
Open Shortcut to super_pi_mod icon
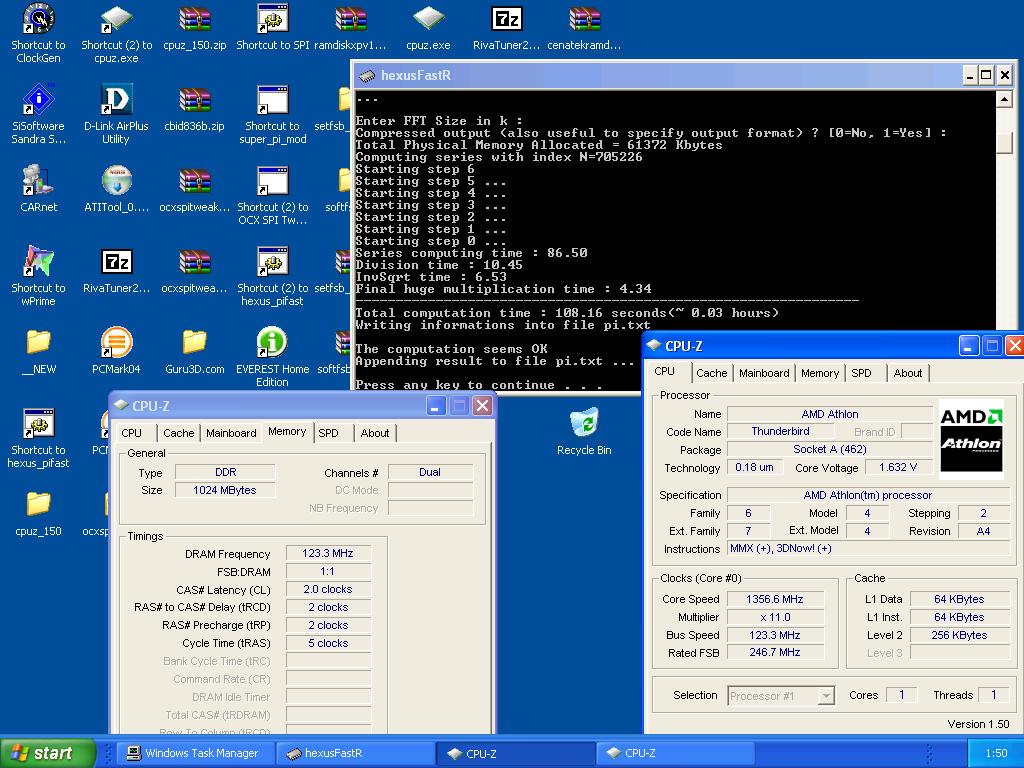click(x=272, y=99)
